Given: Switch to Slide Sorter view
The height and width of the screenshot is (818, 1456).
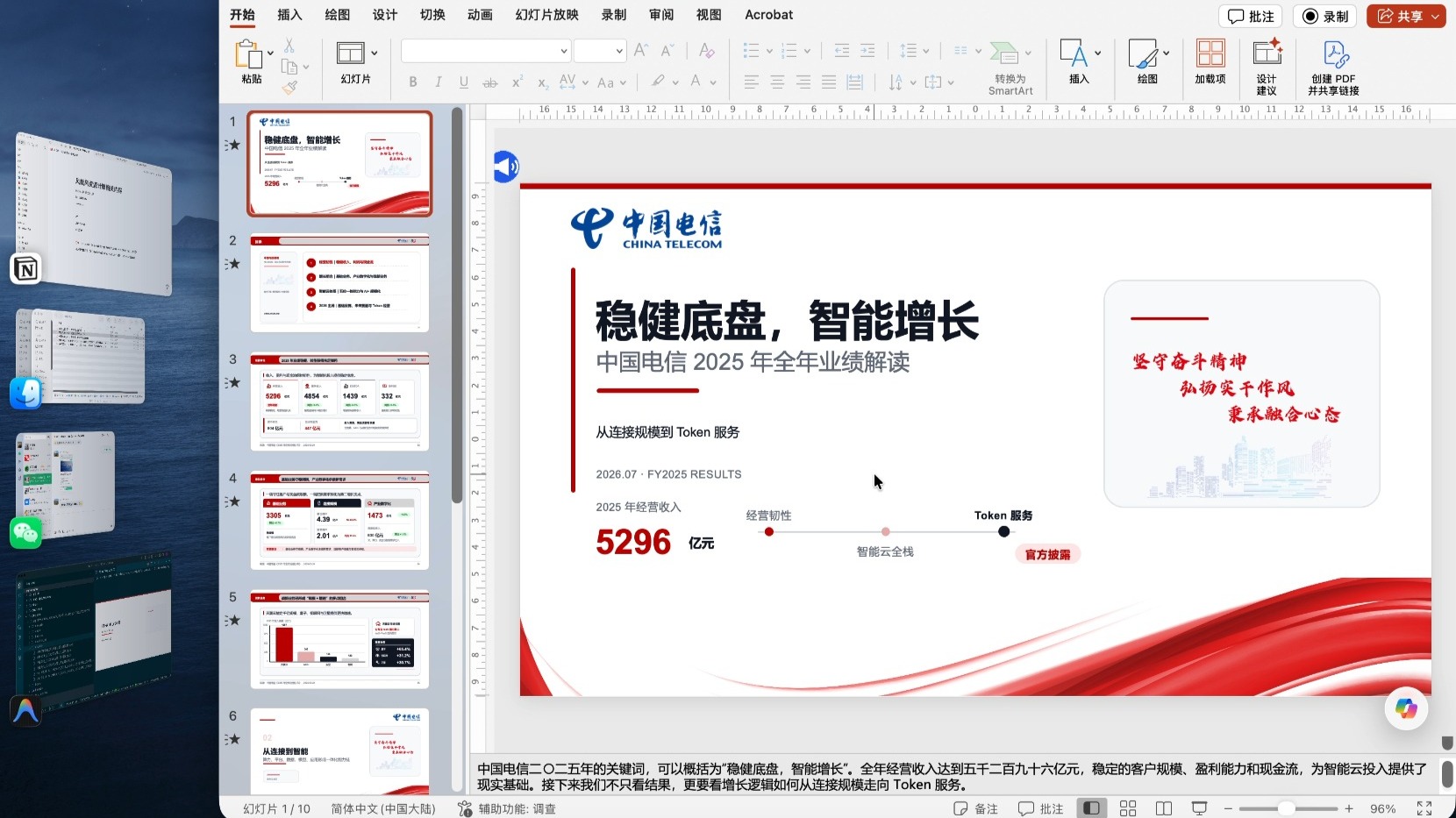Looking at the screenshot, I should 1128,808.
